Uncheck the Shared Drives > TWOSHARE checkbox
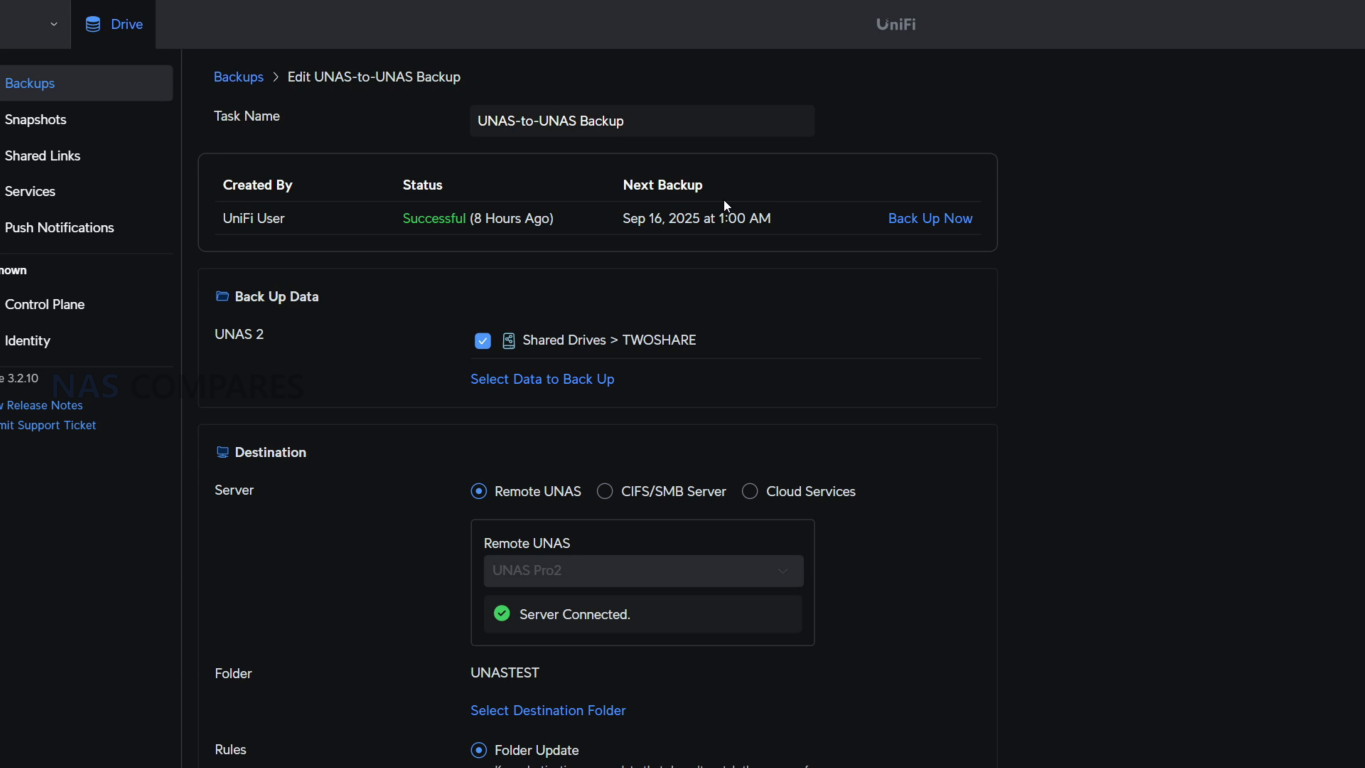 tap(483, 341)
